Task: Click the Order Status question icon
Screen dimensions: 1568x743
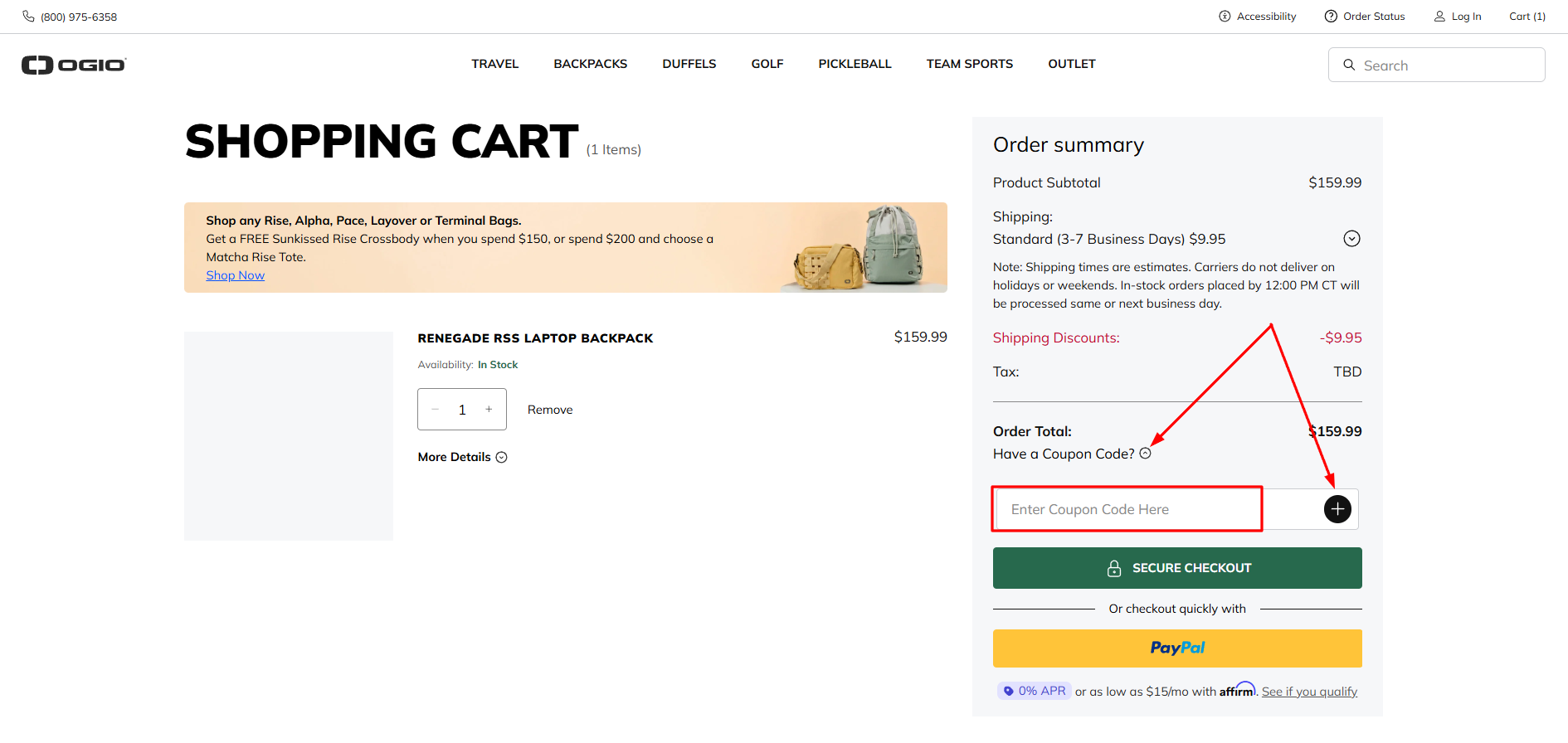Action: [1331, 17]
